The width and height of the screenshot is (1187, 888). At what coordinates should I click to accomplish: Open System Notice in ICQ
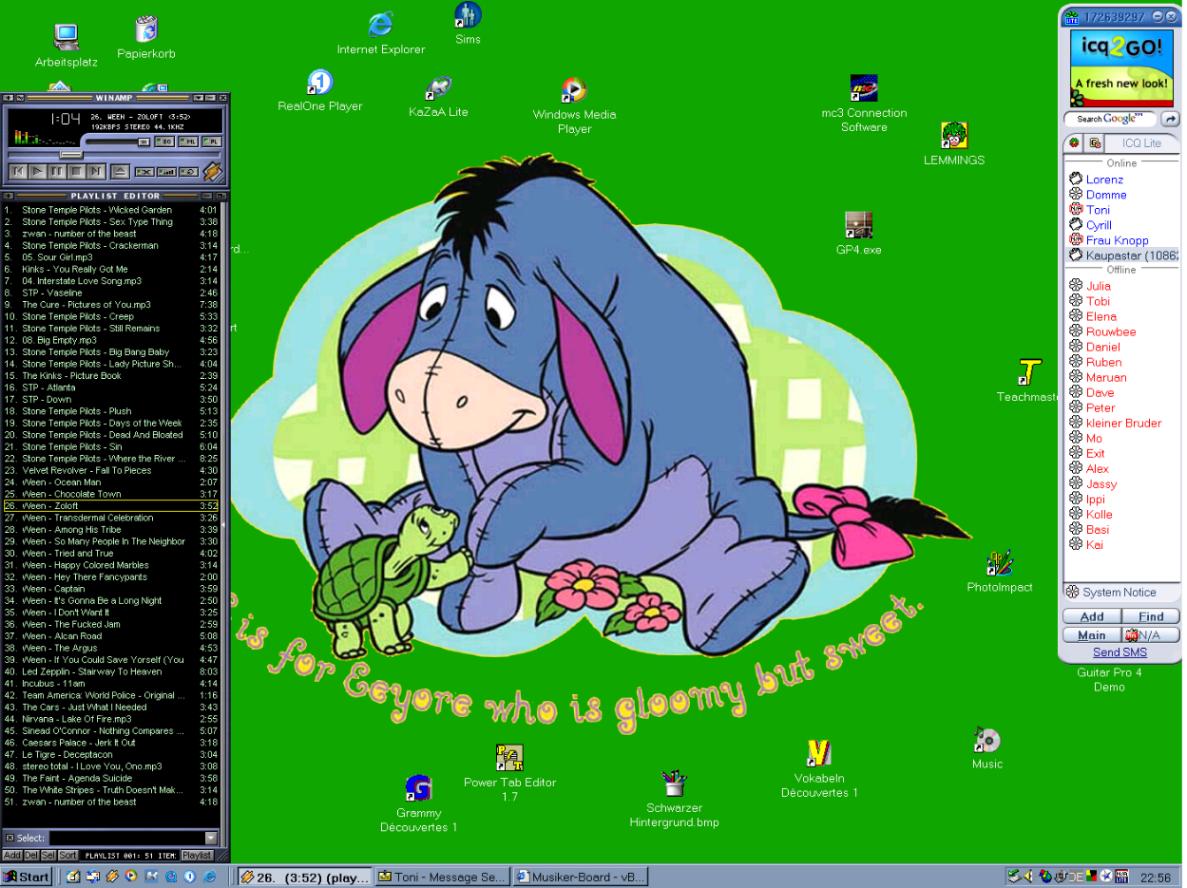[1119, 592]
